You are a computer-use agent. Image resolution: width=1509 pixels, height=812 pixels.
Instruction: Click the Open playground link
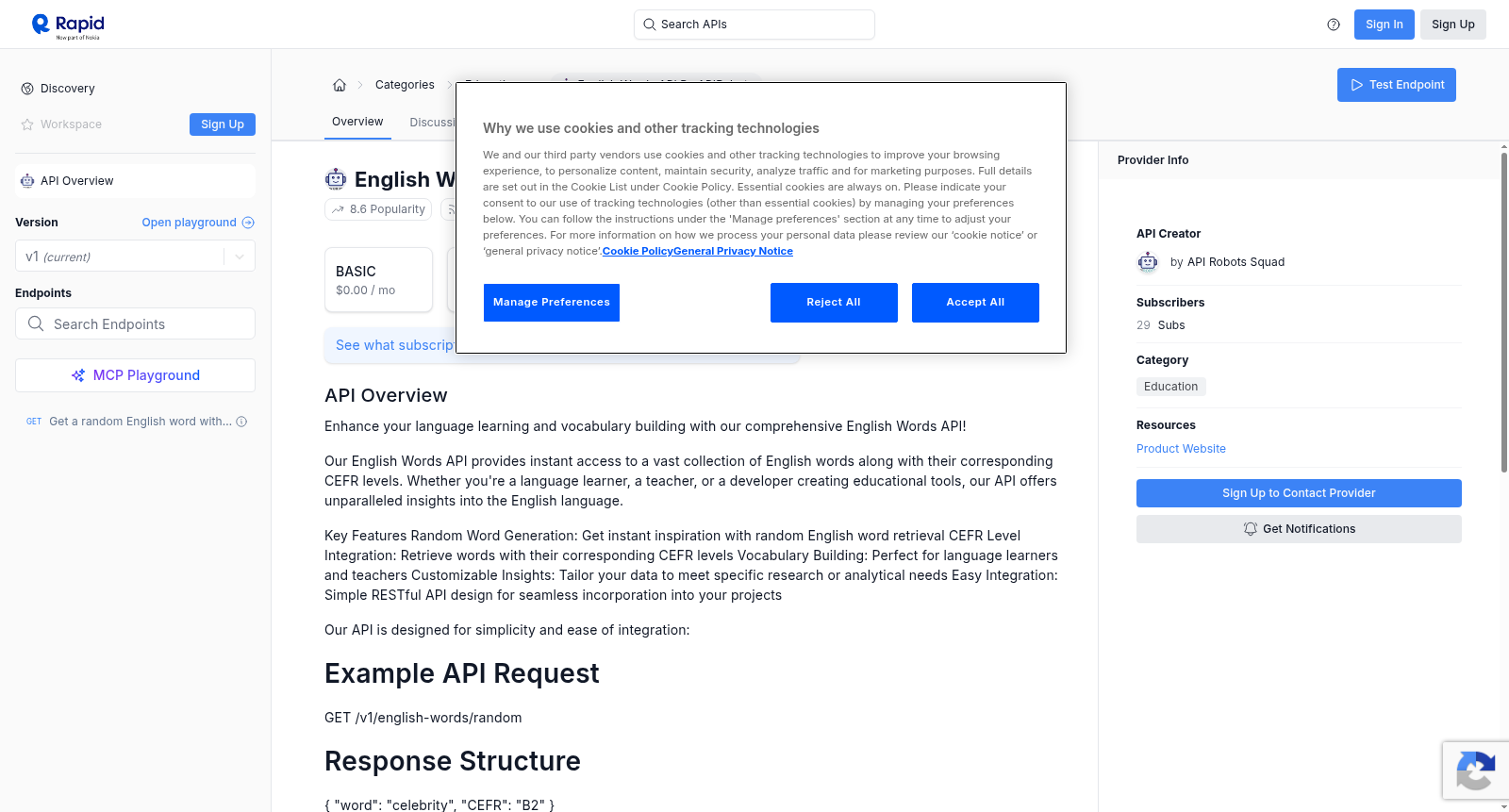[198, 223]
